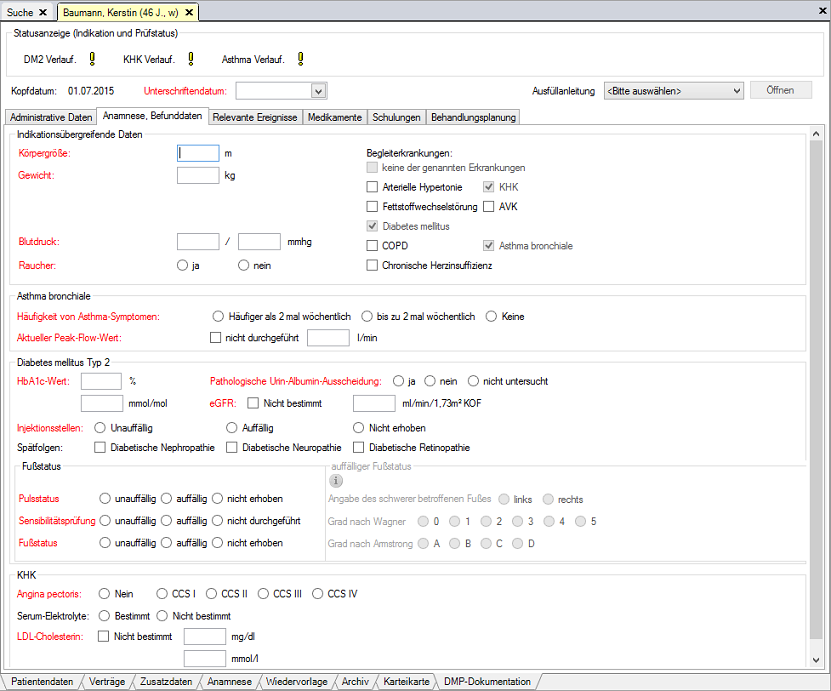
Task: Select Raucher nein radio button
Action: 243,265
